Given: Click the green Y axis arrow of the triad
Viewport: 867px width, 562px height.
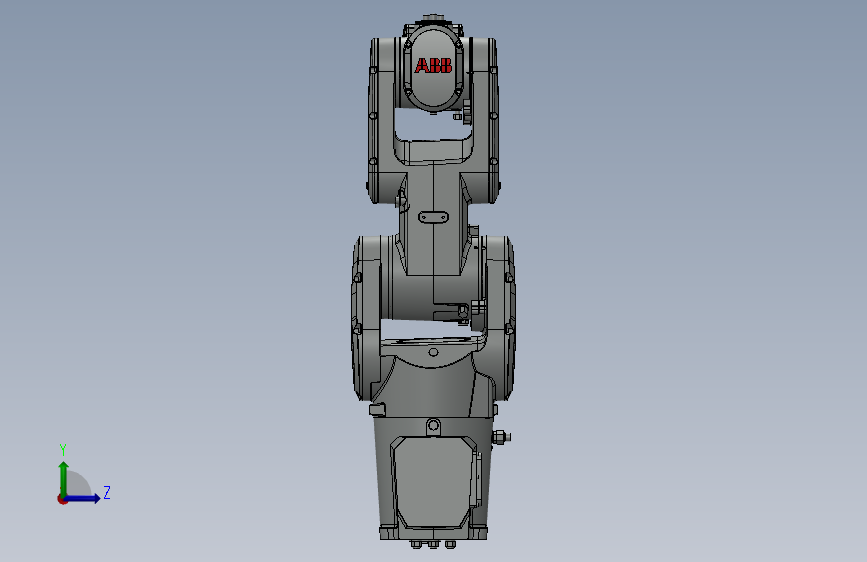Looking at the screenshot, I should coord(64,478).
